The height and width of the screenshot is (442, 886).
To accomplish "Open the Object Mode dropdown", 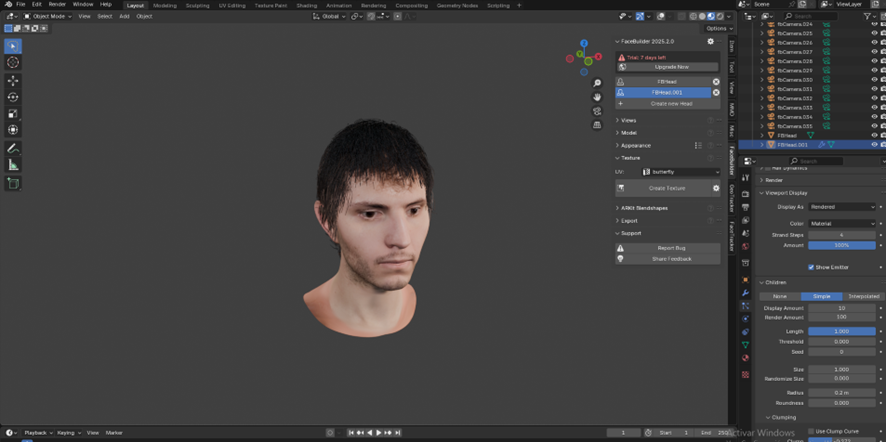I will 47,16.
